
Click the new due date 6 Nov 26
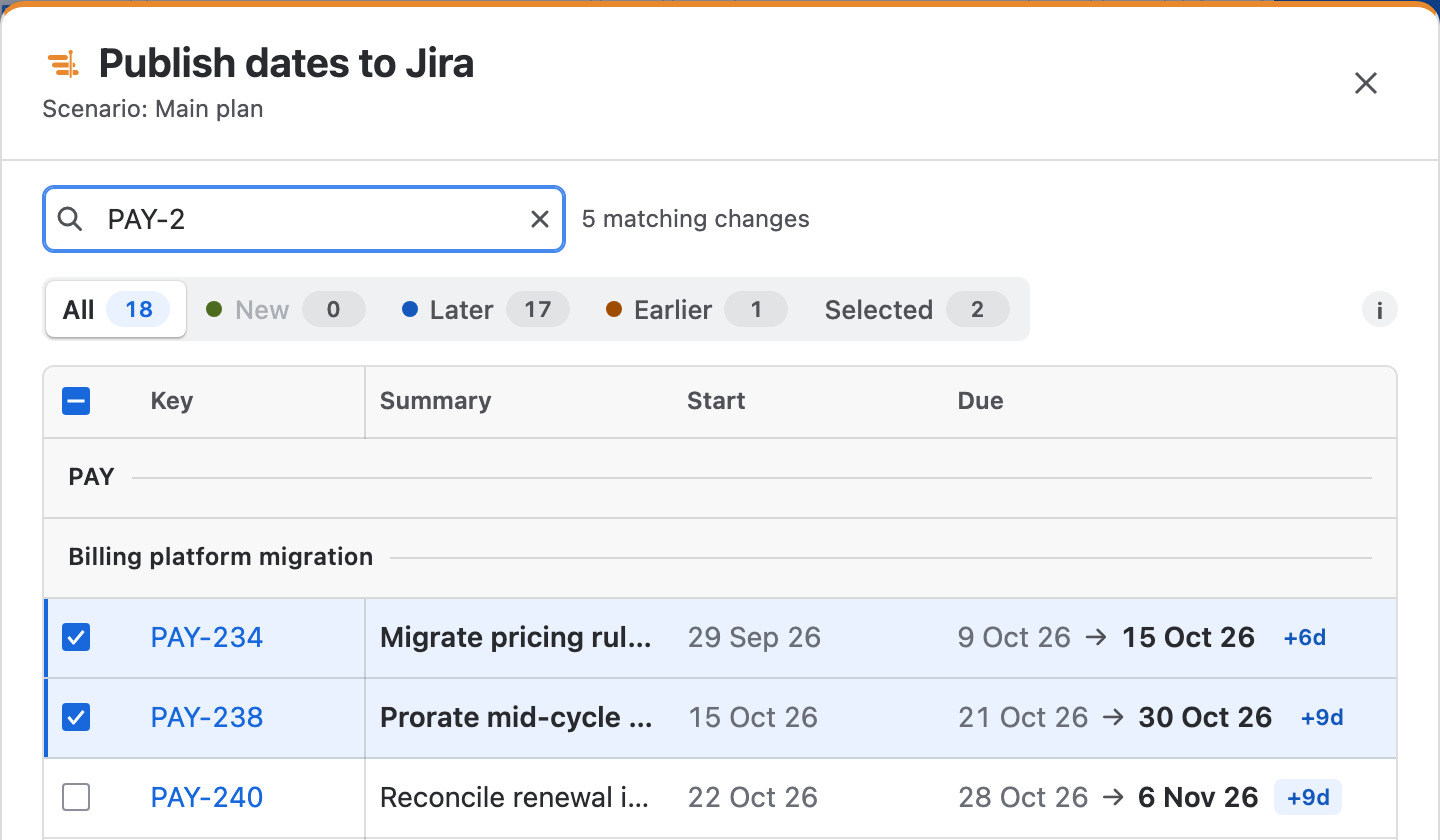(x=1198, y=797)
